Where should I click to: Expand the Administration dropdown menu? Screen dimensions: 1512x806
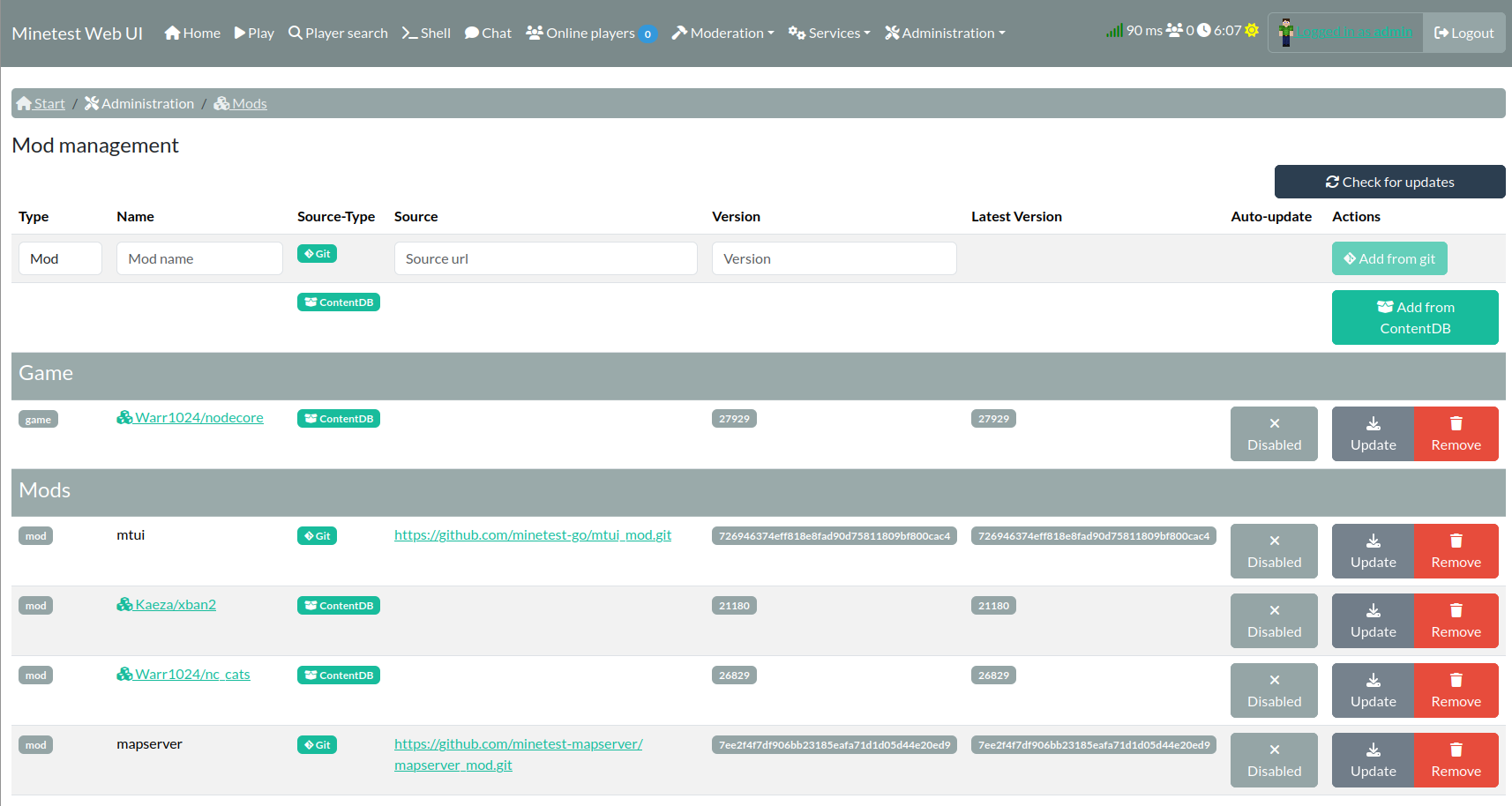pyautogui.click(x=945, y=33)
